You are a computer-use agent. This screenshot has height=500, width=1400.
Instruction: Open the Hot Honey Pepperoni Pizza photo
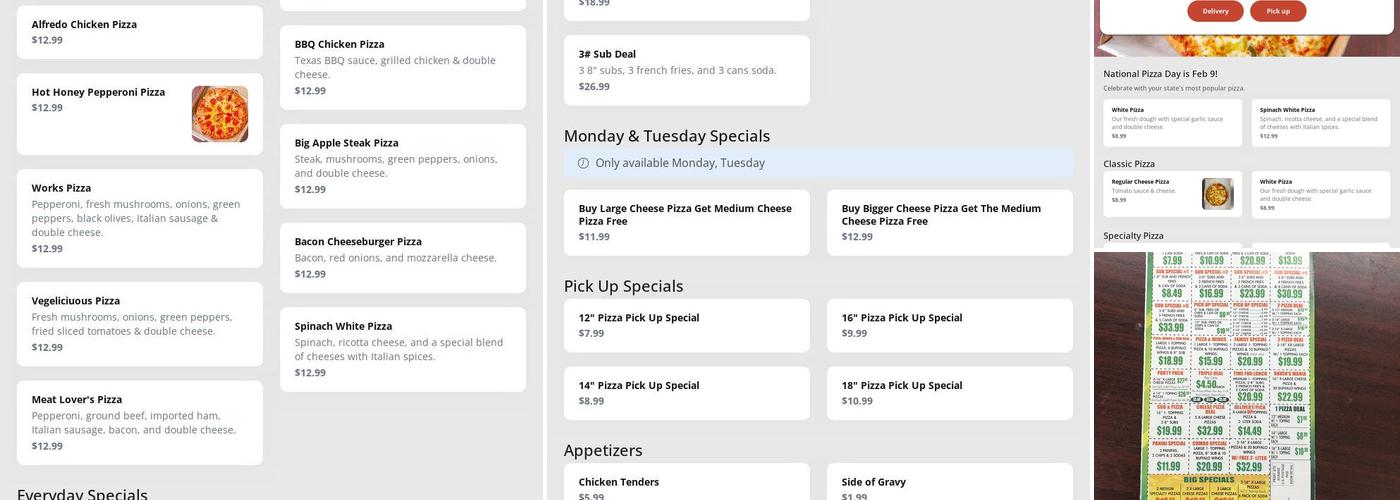[x=220, y=114]
